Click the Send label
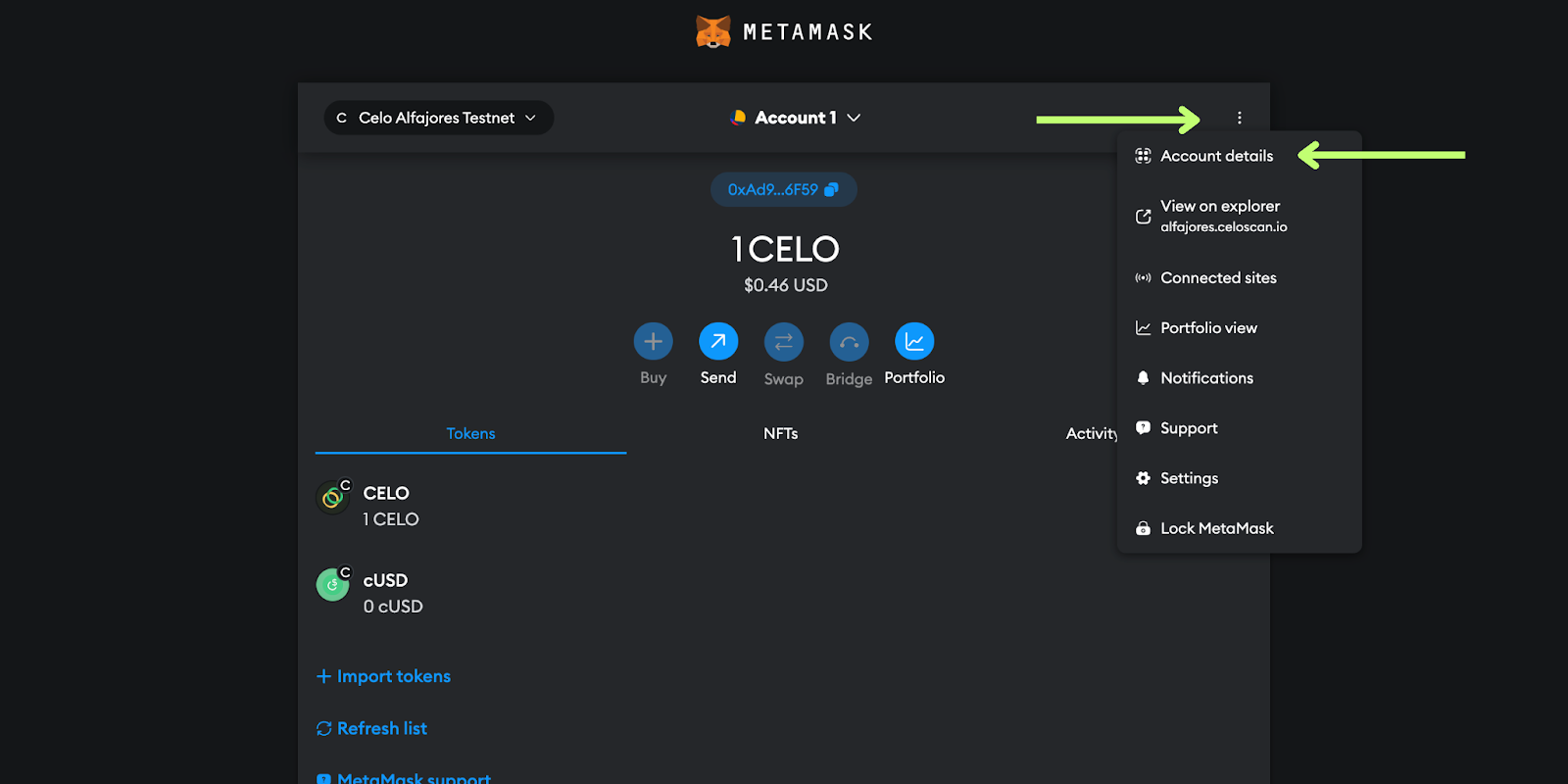This screenshot has height=784, width=1568. click(718, 377)
